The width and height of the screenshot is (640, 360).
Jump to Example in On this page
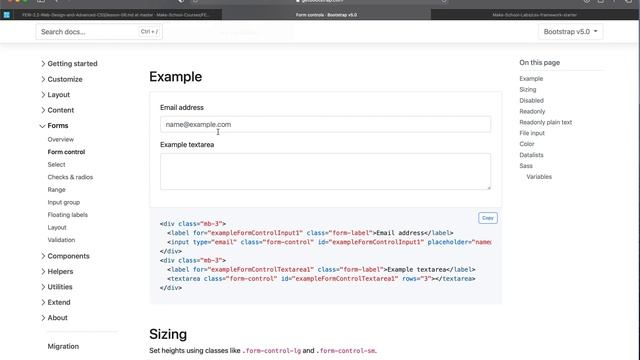click(x=531, y=78)
